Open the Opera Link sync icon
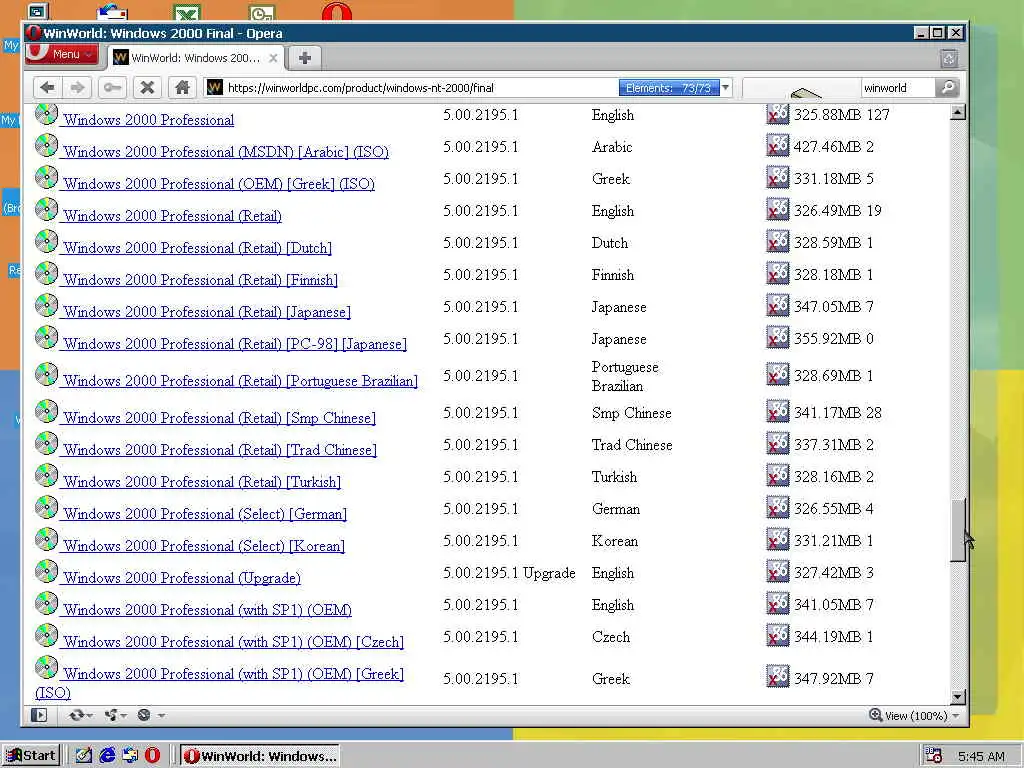Screen dimensions: 1024x768 [x=76, y=715]
